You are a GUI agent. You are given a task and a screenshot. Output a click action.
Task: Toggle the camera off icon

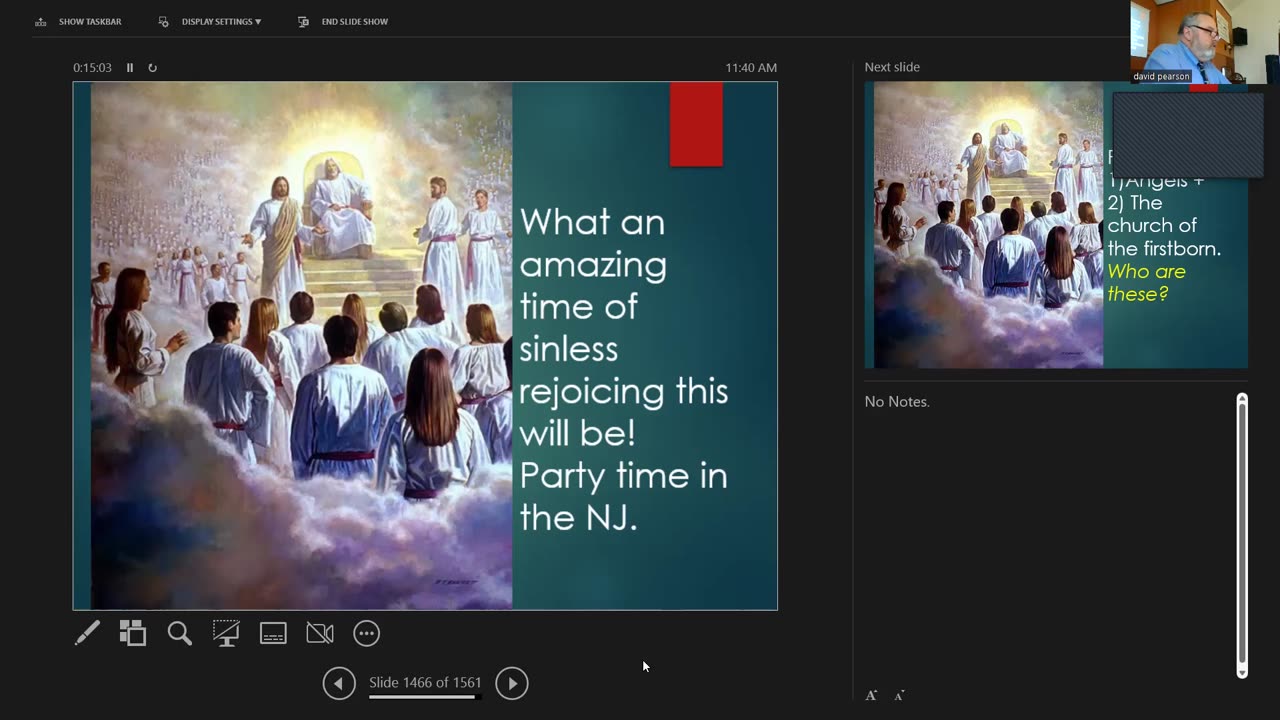click(x=320, y=633)
